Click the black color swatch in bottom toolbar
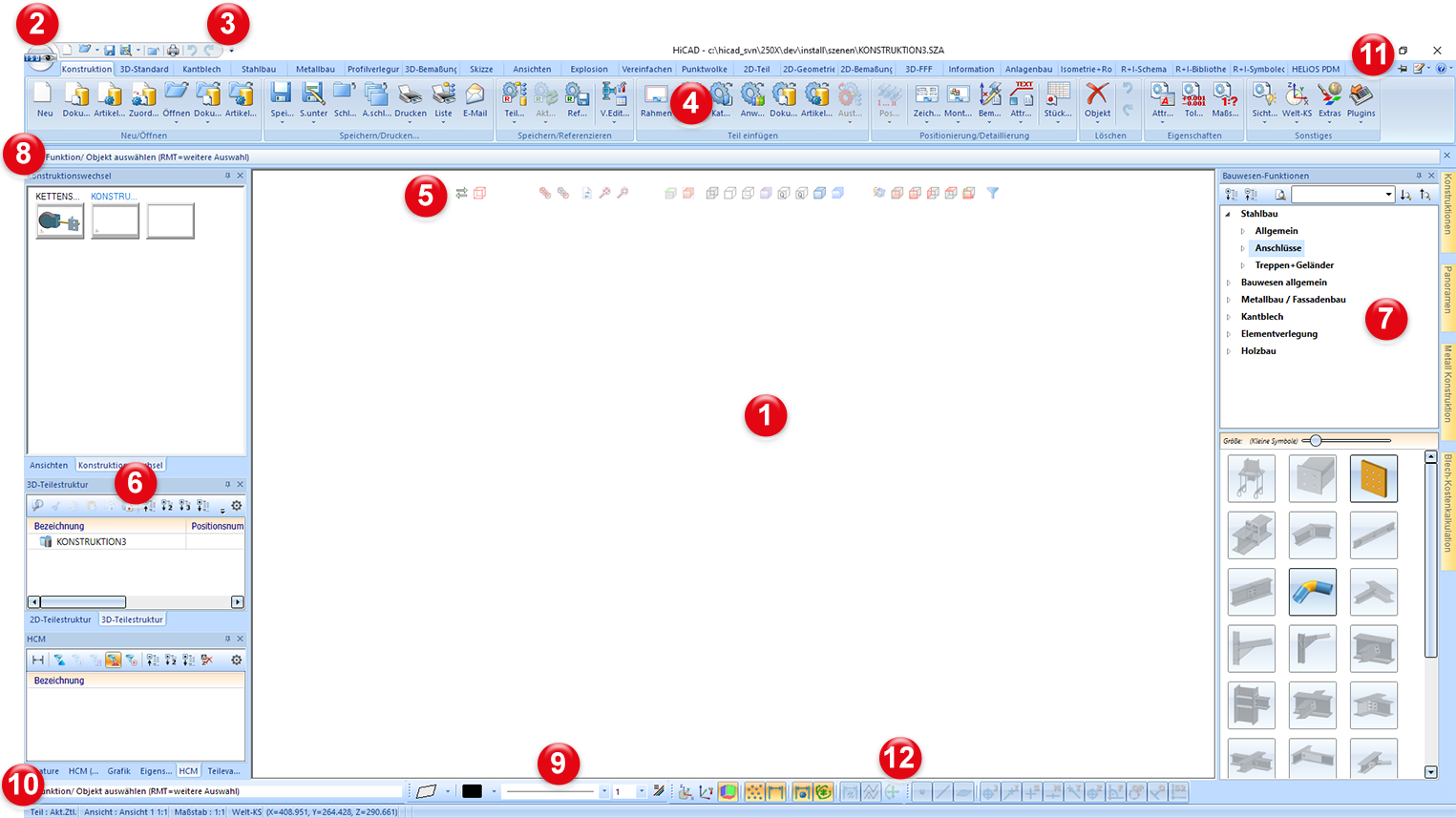Screen dimensions: 1456x818 472,791
